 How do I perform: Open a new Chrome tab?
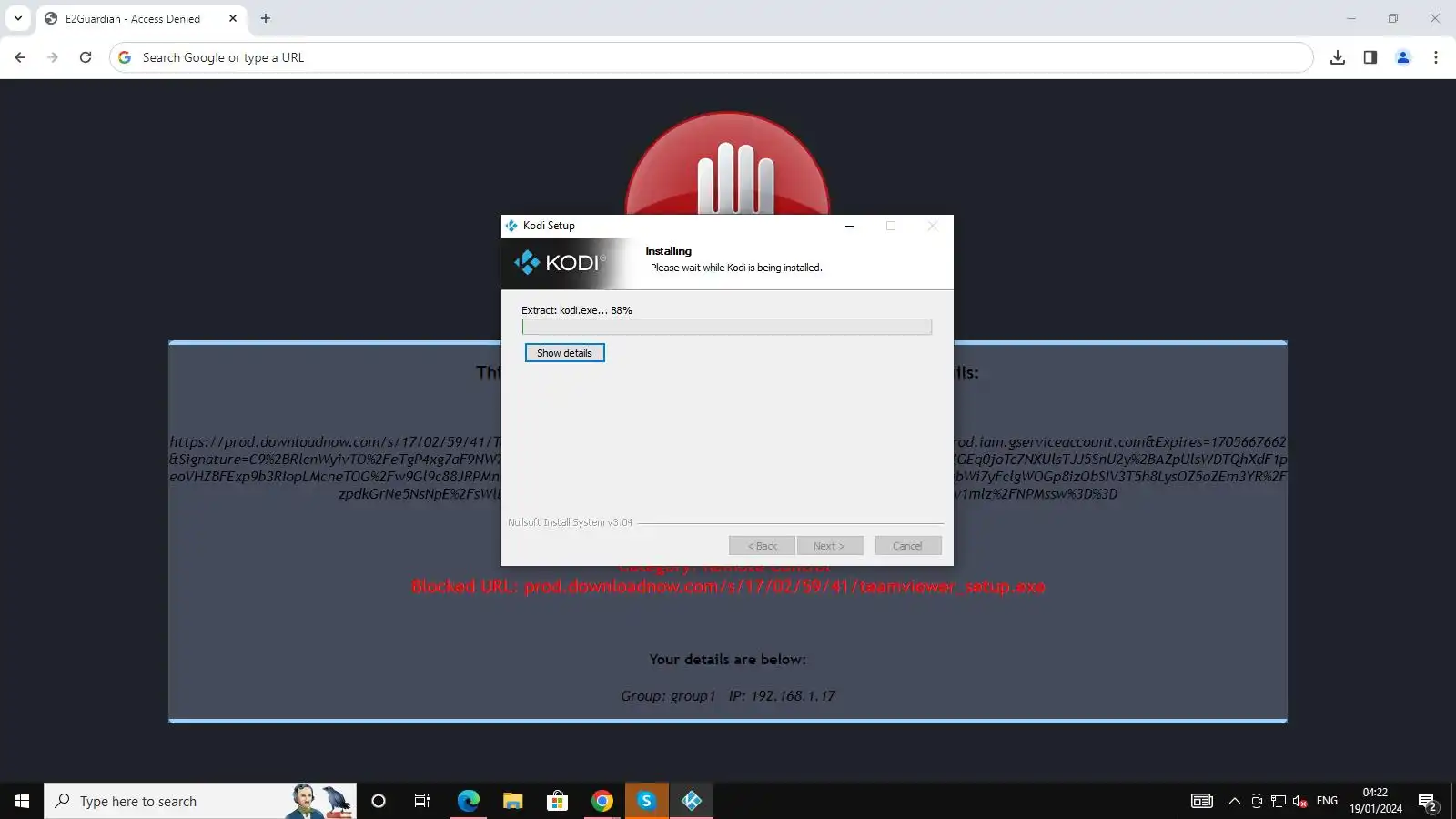point(266,18)
